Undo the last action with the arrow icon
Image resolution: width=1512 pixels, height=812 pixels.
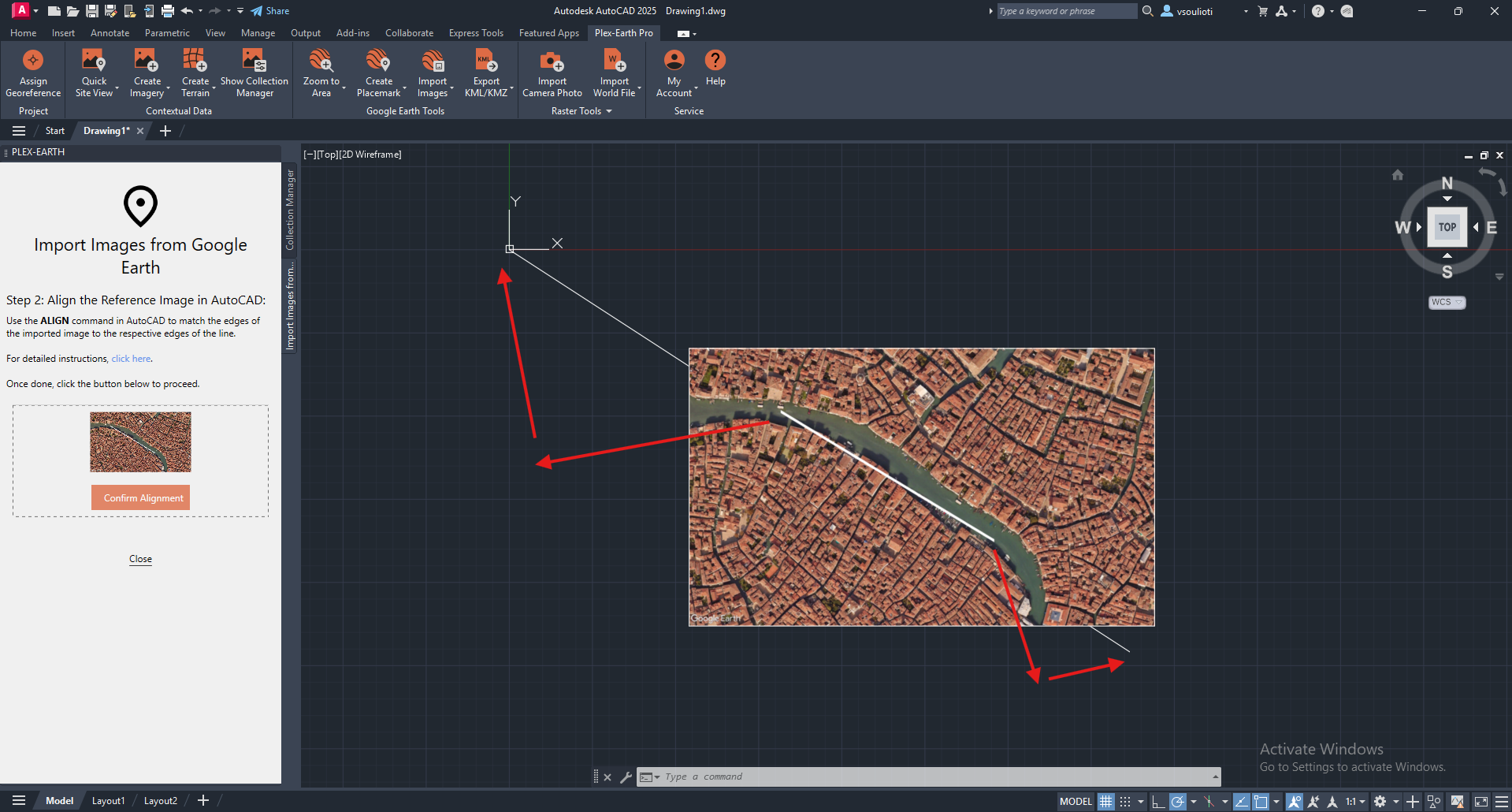click(187, 11)
